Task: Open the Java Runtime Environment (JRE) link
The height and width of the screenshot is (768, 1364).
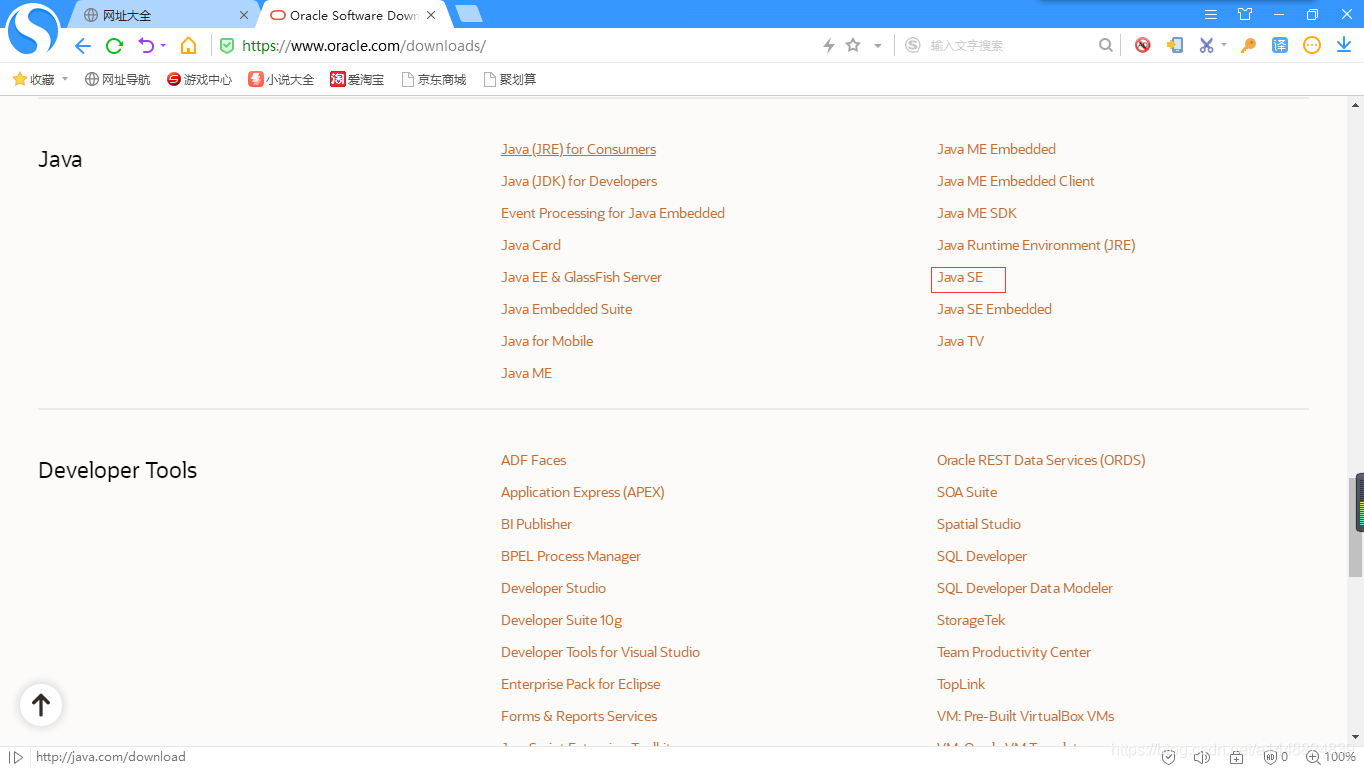Action: (x=1036, y=245)
